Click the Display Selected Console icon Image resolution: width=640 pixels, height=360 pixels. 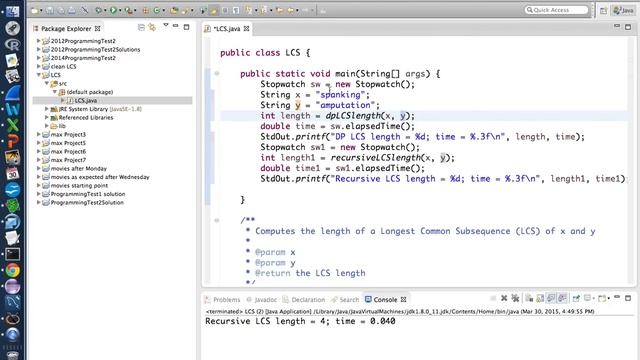coord(588,298)
